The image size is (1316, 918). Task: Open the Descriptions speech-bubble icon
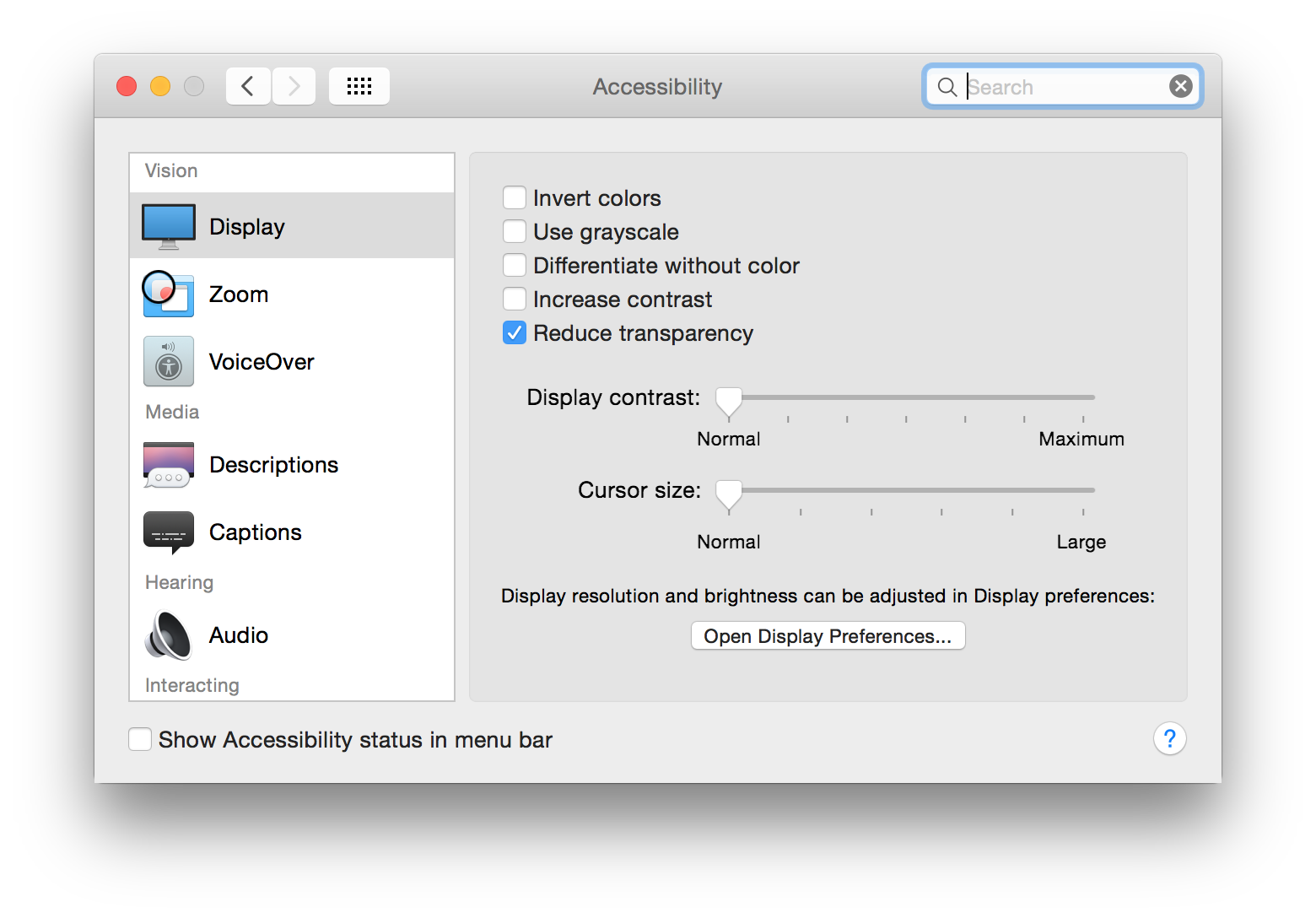(169, 465)
